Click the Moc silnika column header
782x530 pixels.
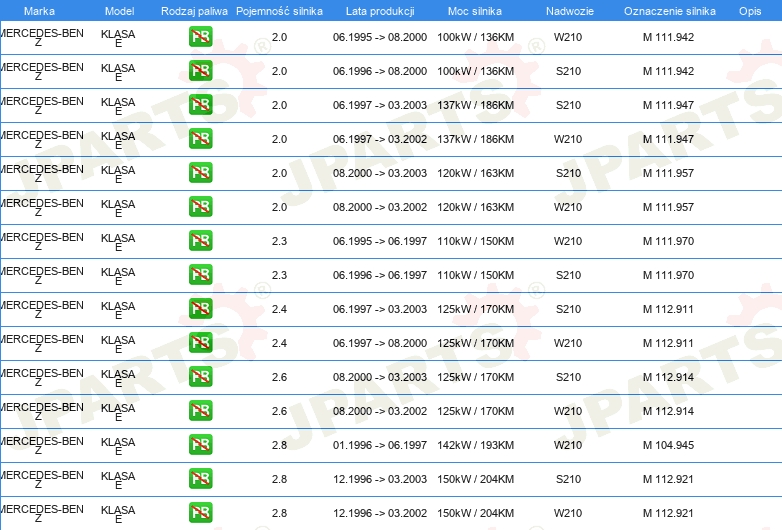(x=475, y=11)
